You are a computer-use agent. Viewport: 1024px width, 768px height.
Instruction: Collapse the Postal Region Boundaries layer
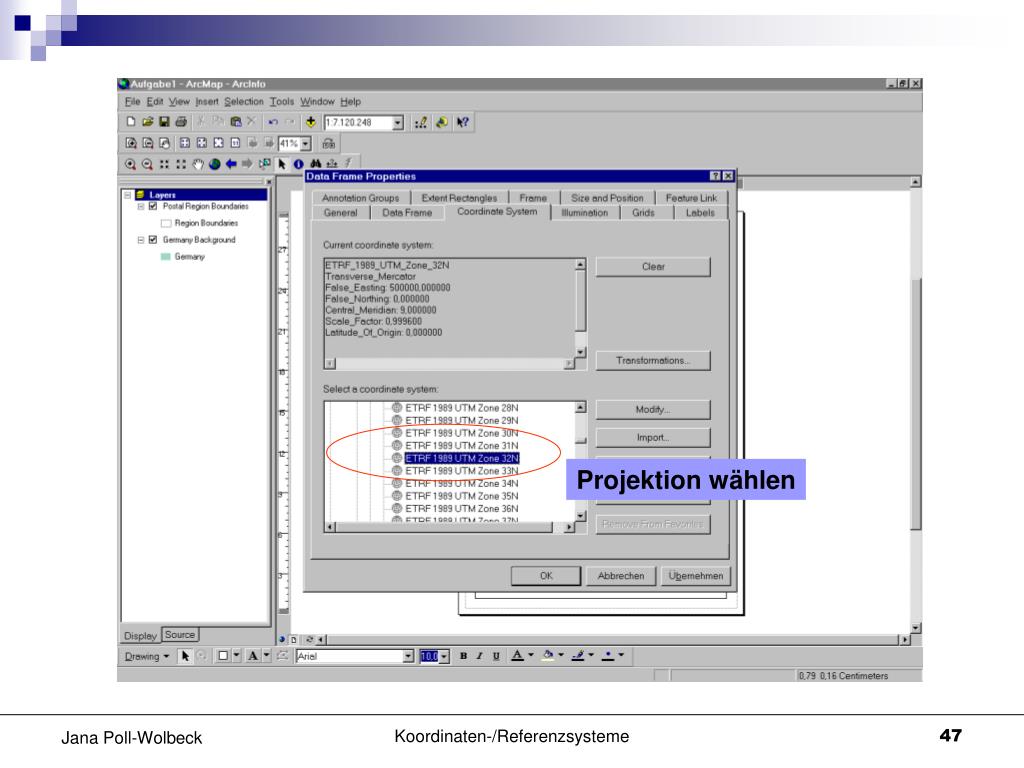point(140,206)
